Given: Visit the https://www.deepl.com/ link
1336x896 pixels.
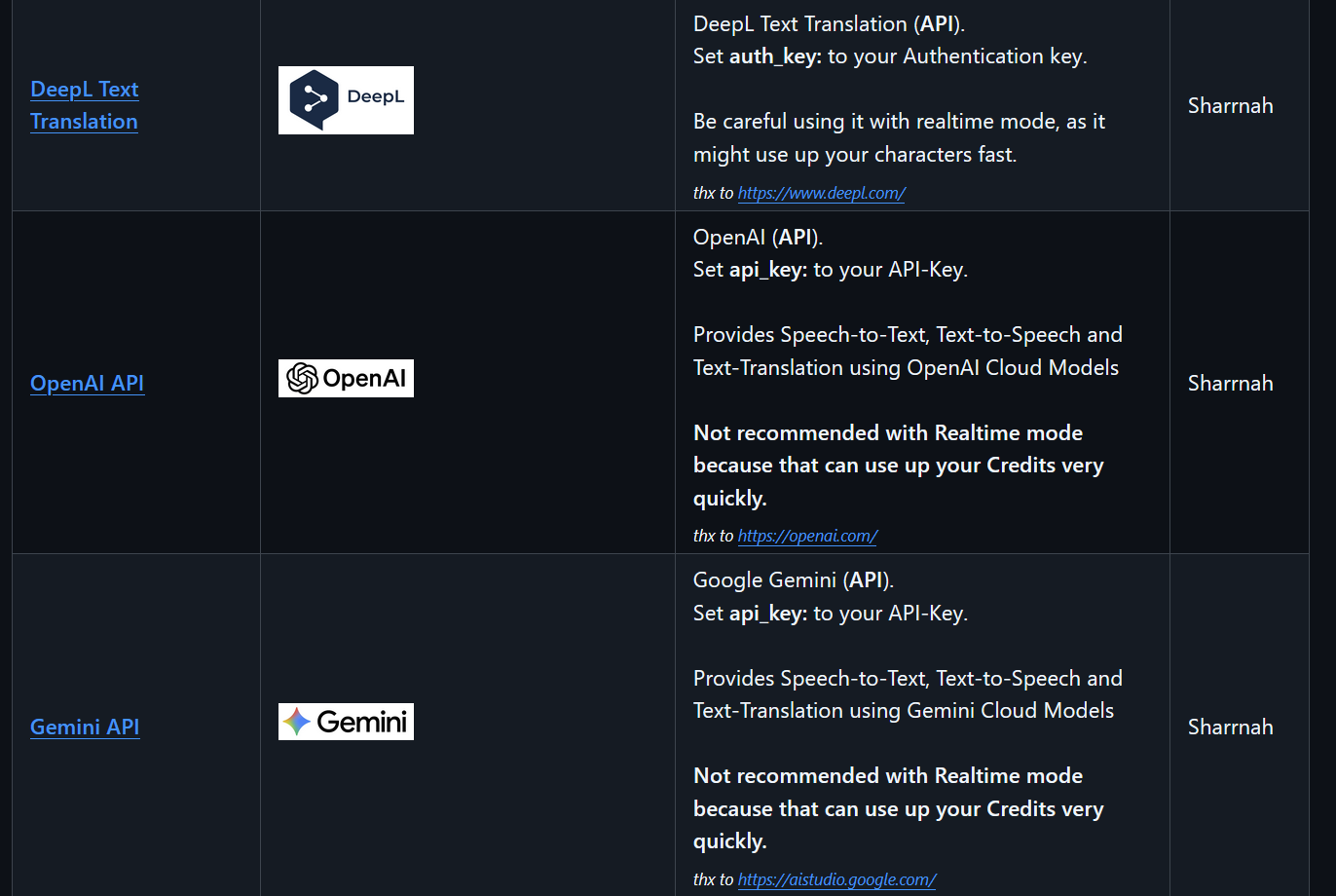Looking at the screenshot, I should click(821, 193).
